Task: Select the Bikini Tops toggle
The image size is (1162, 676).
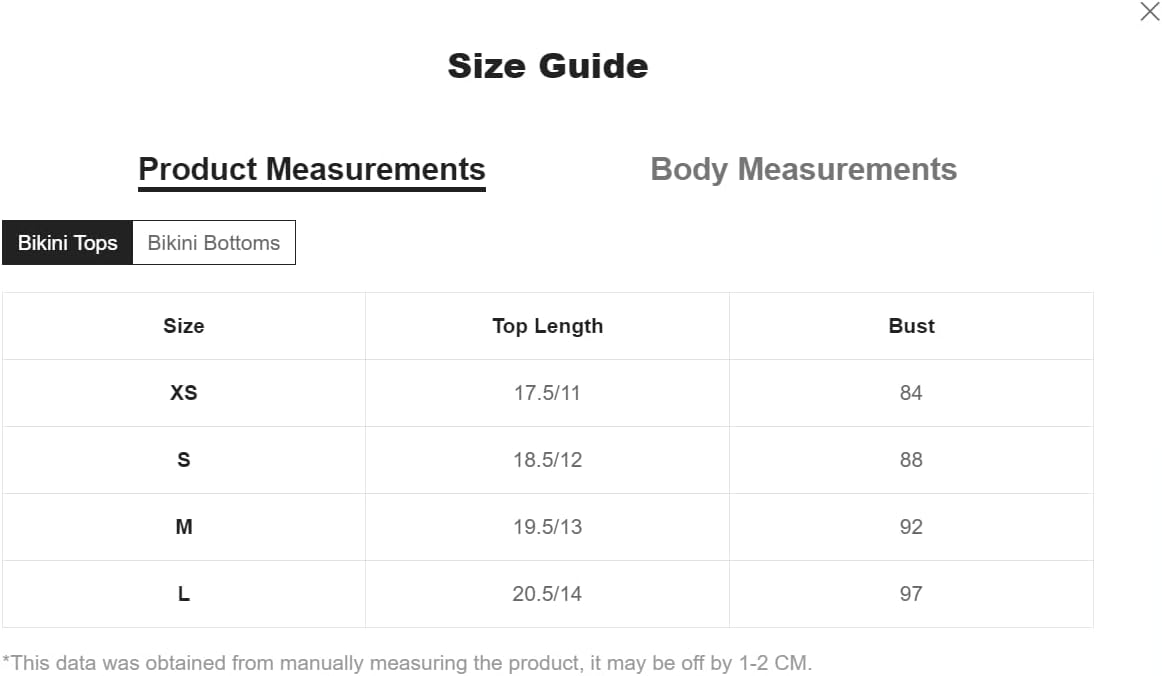Action: click(x=67, y=242)
